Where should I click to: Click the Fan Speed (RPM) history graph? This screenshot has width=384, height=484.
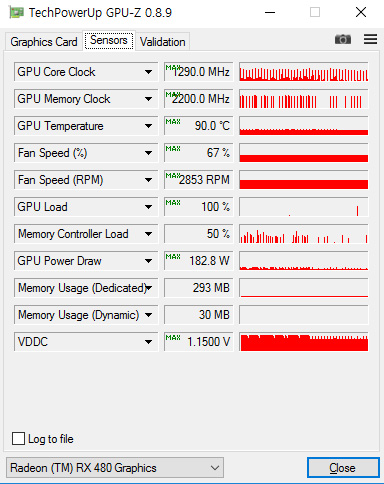click(x=304, y=180)
